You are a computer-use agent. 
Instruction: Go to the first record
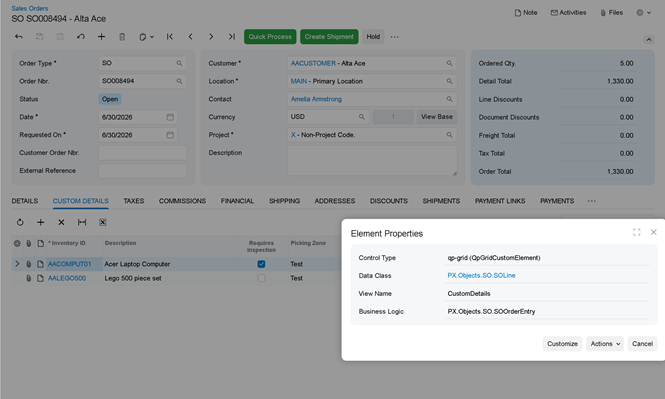tap(170, 37)
